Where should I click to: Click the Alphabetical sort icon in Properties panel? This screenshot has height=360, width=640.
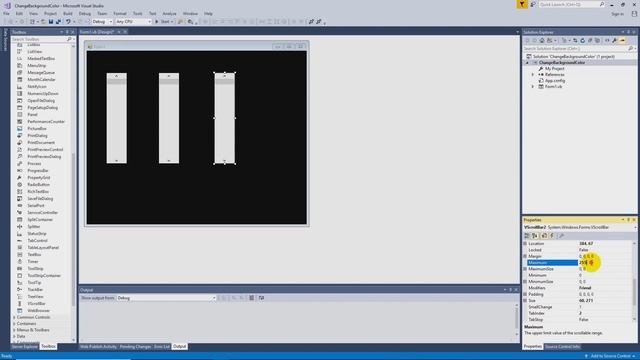[535, 236]
